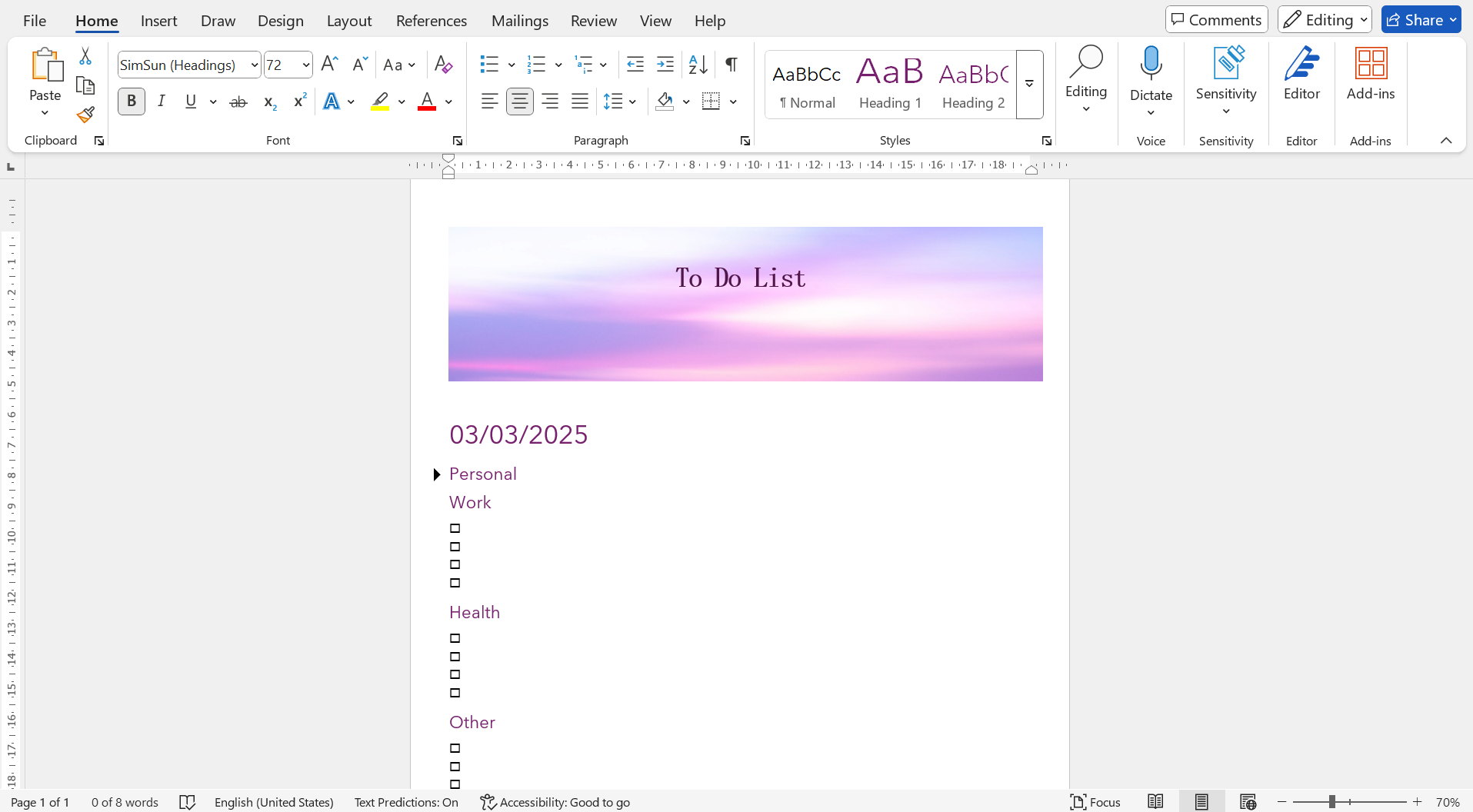Expand the bullet list options arrow

(x=512, y=65)
